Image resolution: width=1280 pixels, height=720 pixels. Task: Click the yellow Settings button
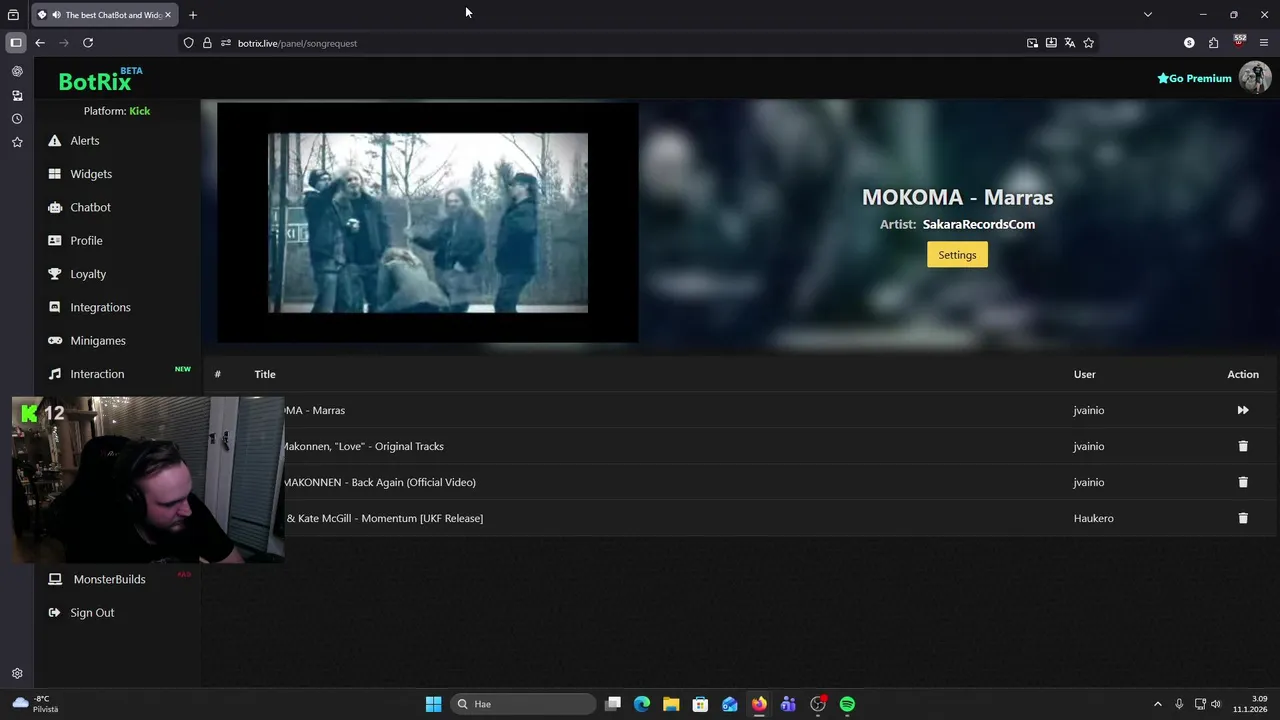[957, 255]
